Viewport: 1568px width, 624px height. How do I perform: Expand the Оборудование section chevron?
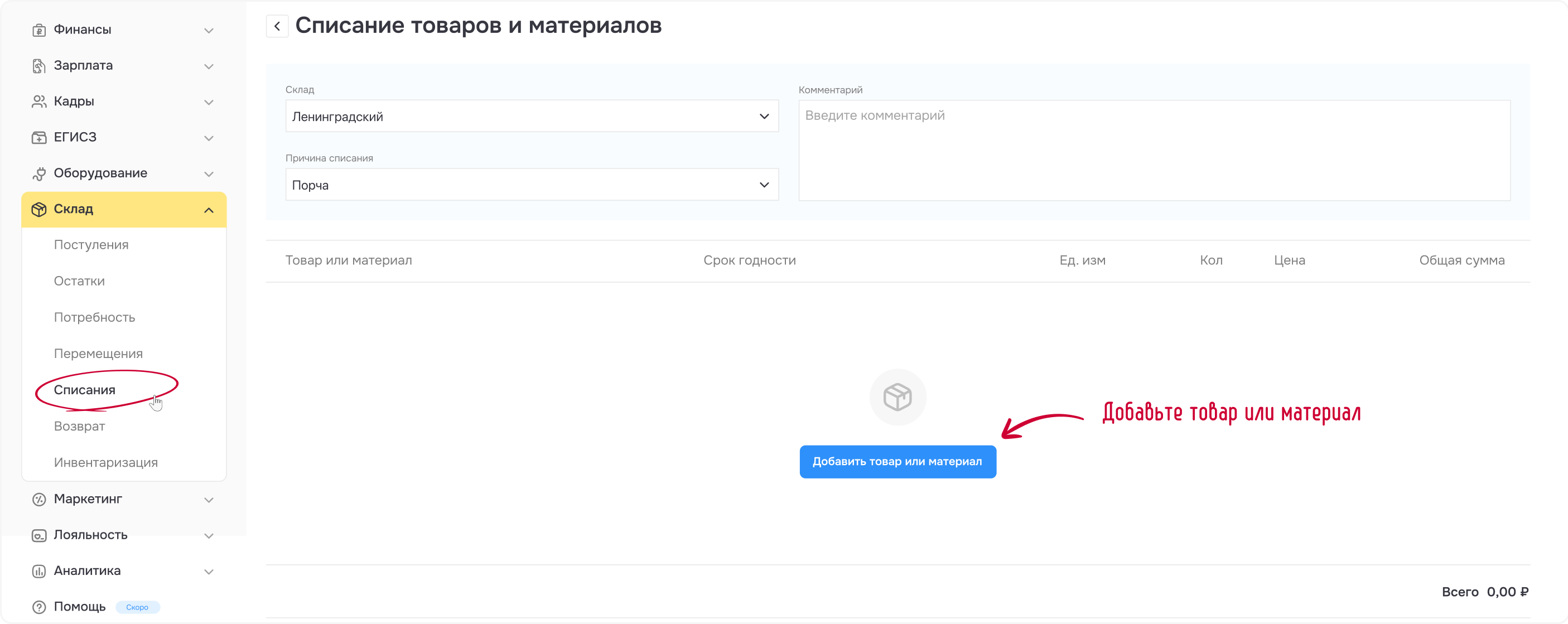(209, 174)
